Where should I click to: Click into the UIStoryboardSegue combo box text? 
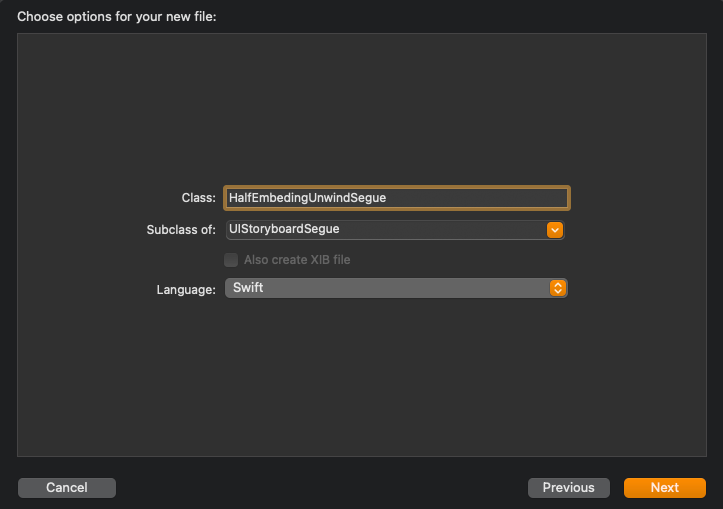tap(284, 229)
